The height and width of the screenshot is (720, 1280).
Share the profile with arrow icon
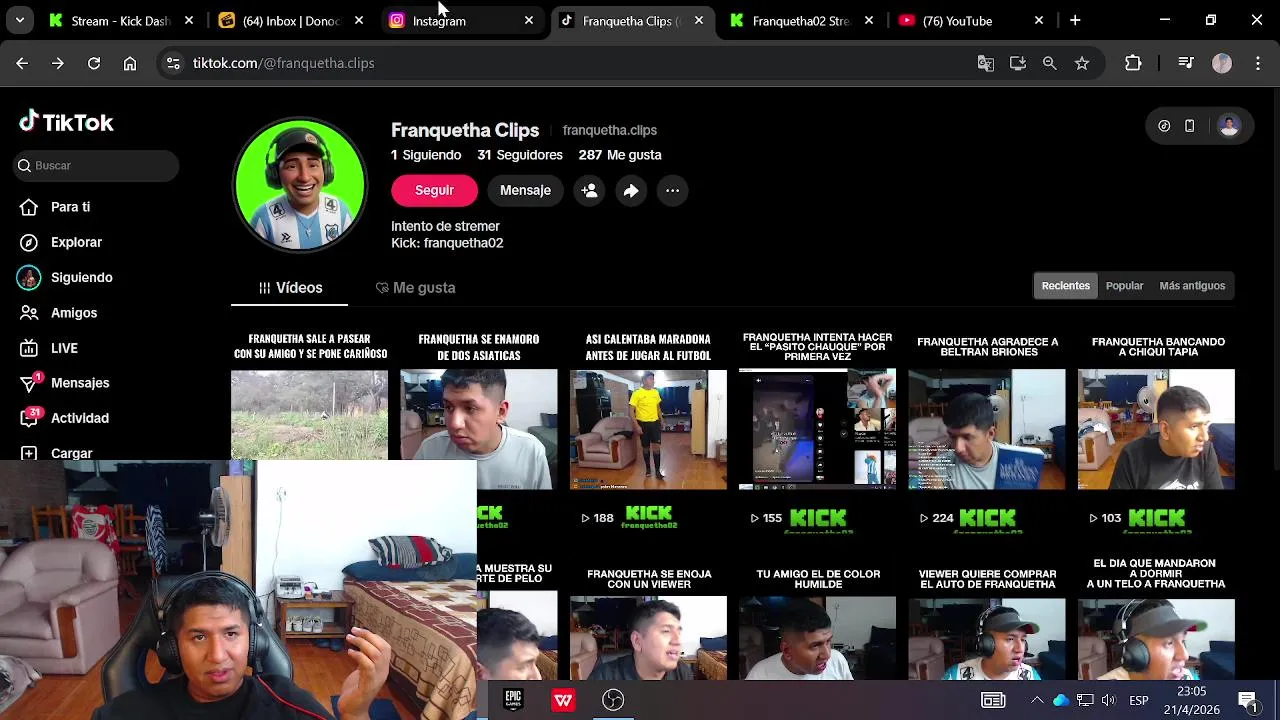pos(631,190)
